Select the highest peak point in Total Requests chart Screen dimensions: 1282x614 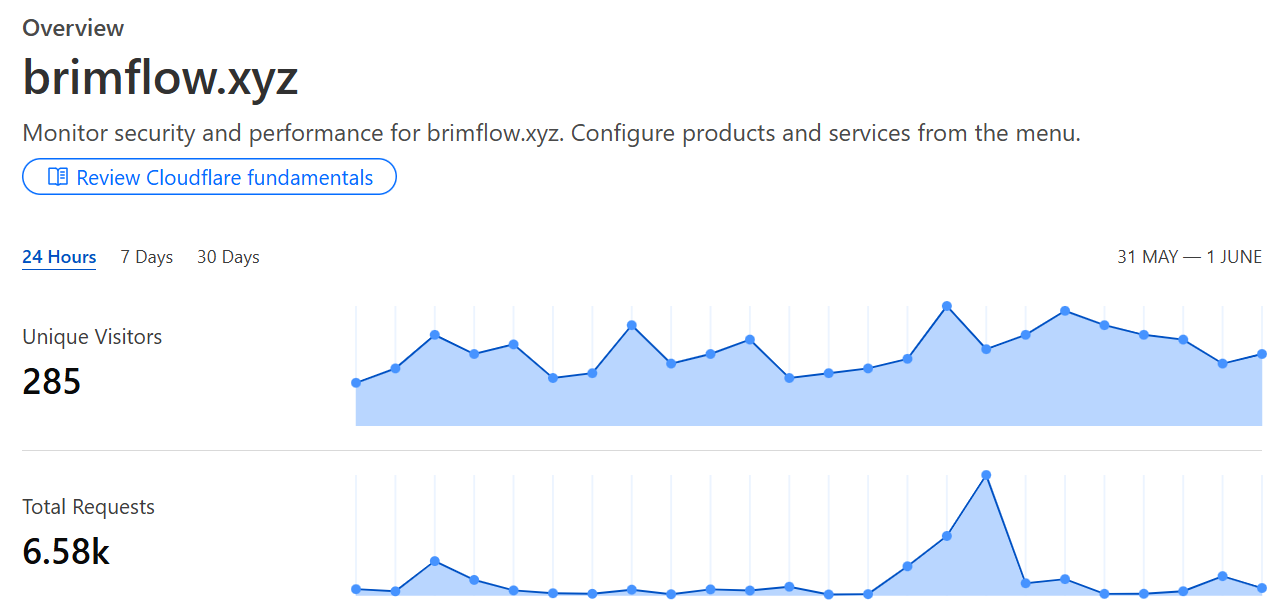pos(986,475)
